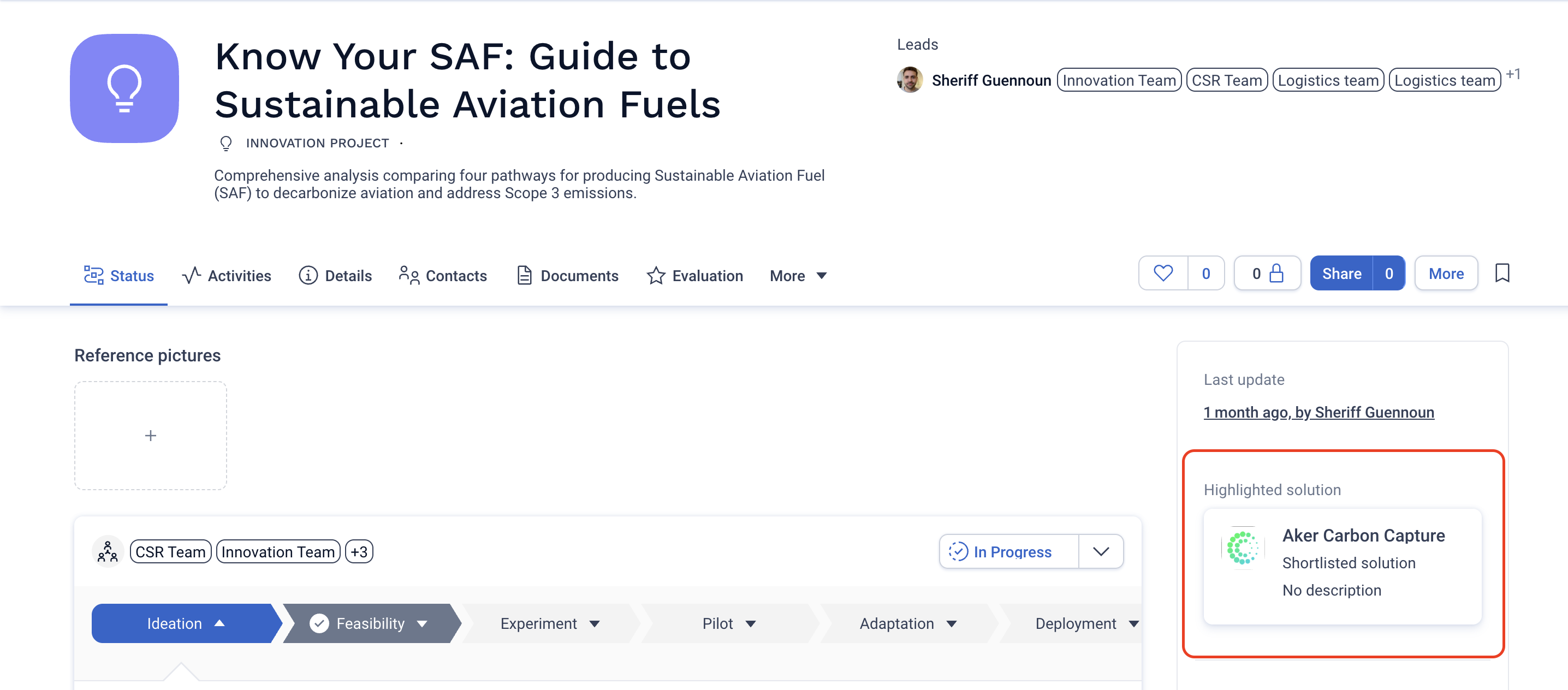Viewport: 1568px width, 690px height.
Task: Click the lightbulb project icon
Action: 124,88
